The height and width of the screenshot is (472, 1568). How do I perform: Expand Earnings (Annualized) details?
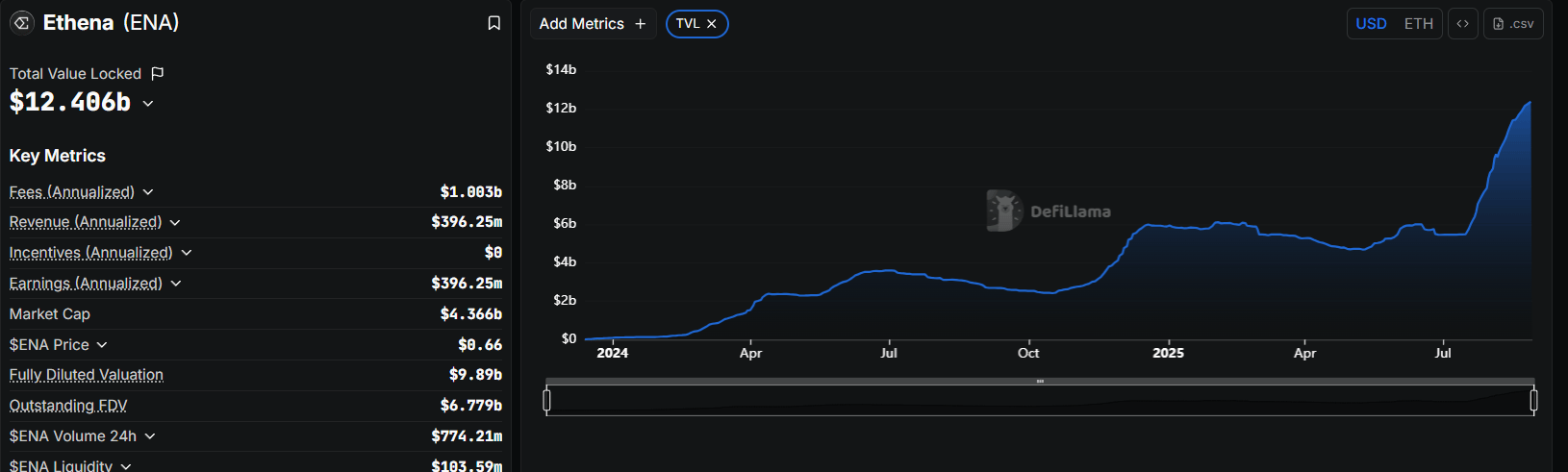[x=176, y=284]
